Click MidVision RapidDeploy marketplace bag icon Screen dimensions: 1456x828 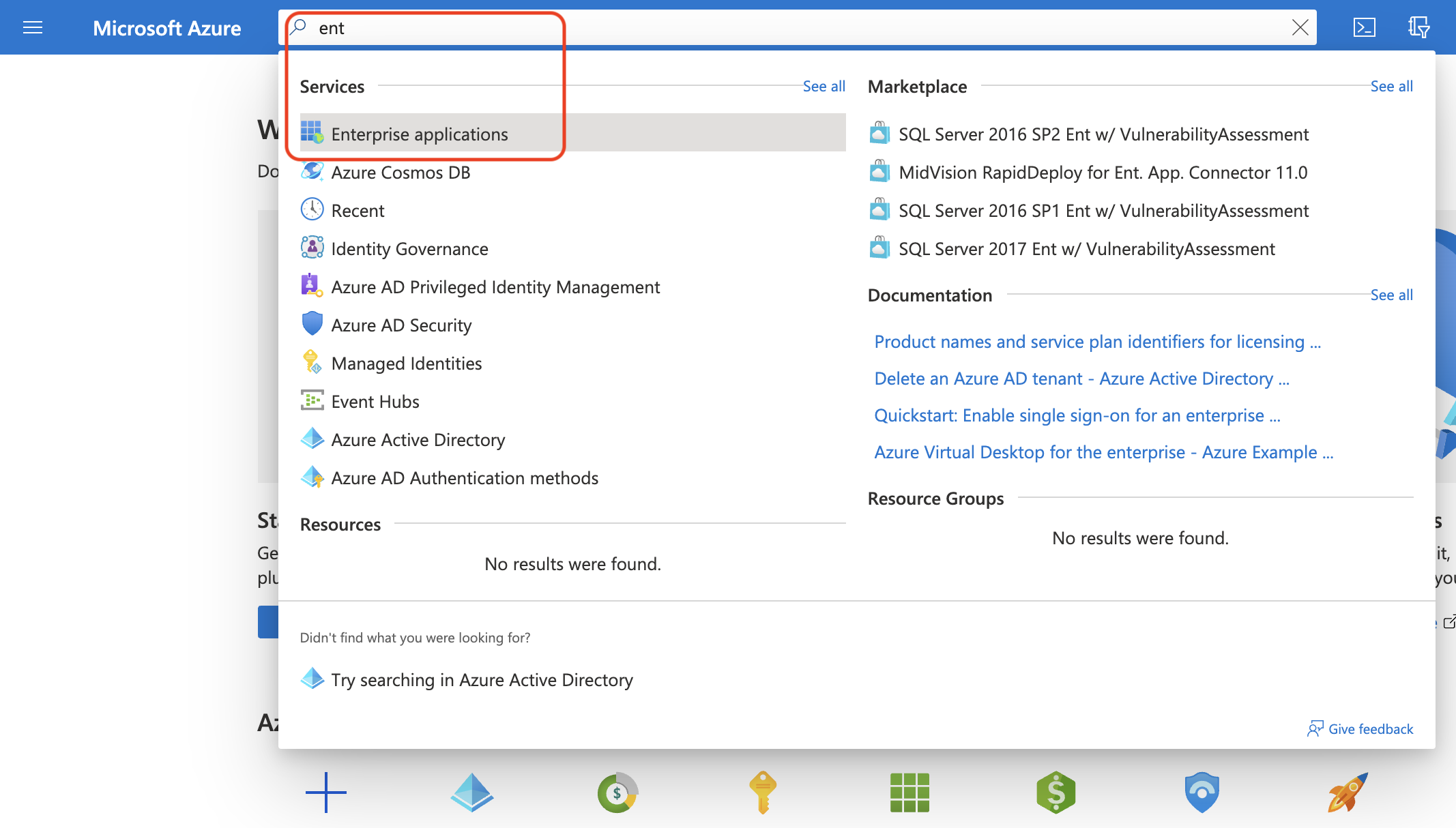pyautogui.click(x=879, y=171)
